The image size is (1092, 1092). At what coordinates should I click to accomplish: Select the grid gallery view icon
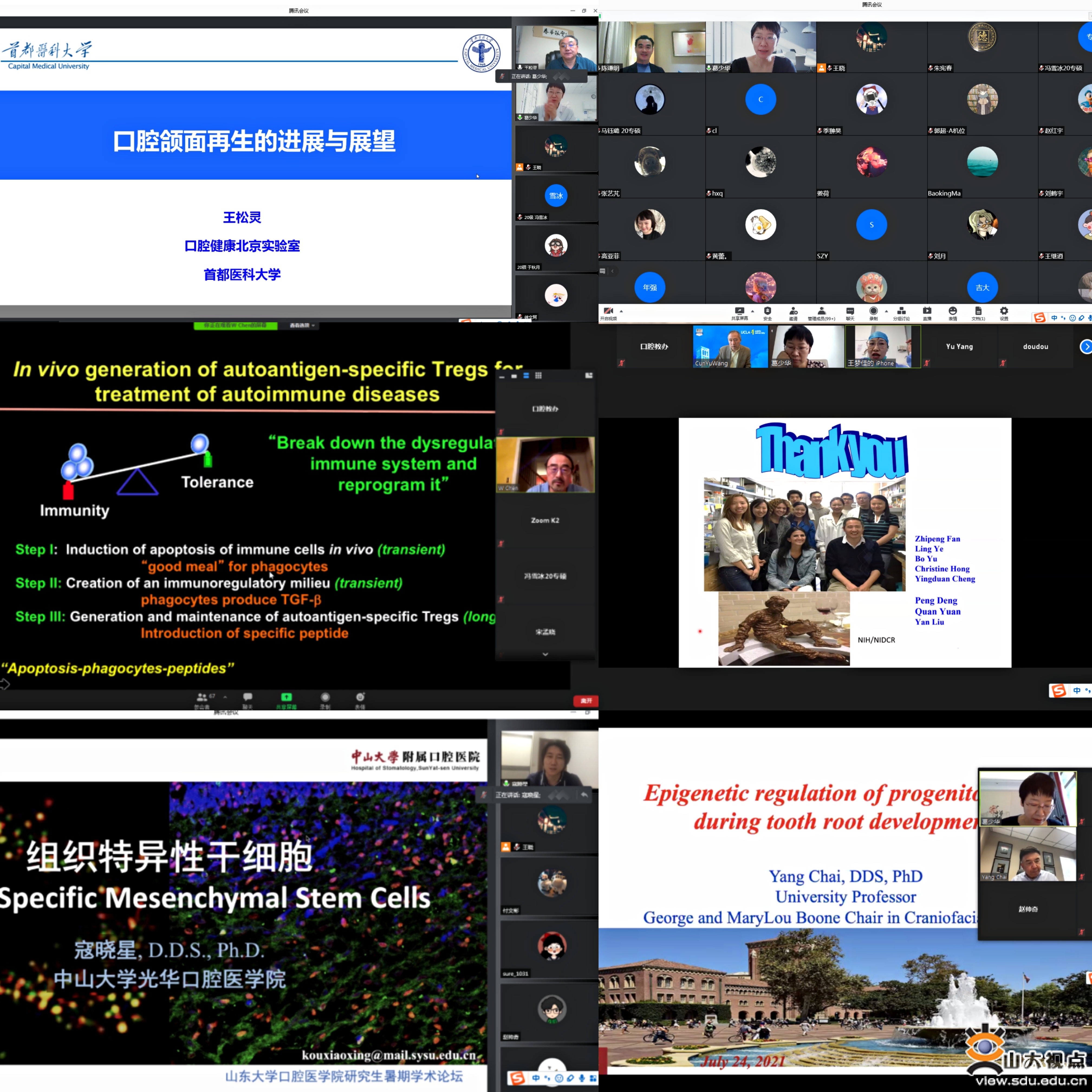point(538,375)
